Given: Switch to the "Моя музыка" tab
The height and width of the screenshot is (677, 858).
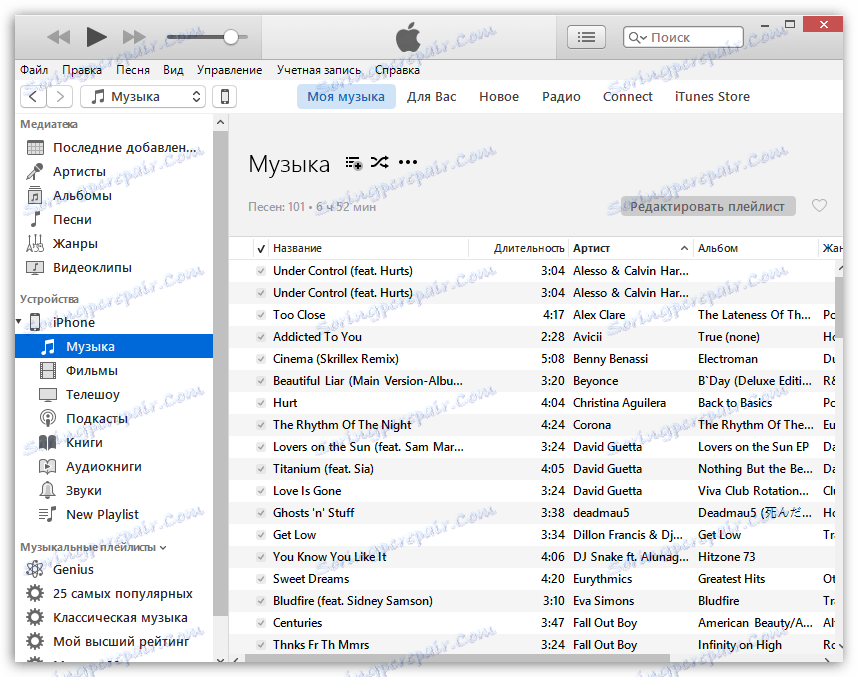Looking at the screenshot, I should tap(346, 97).
